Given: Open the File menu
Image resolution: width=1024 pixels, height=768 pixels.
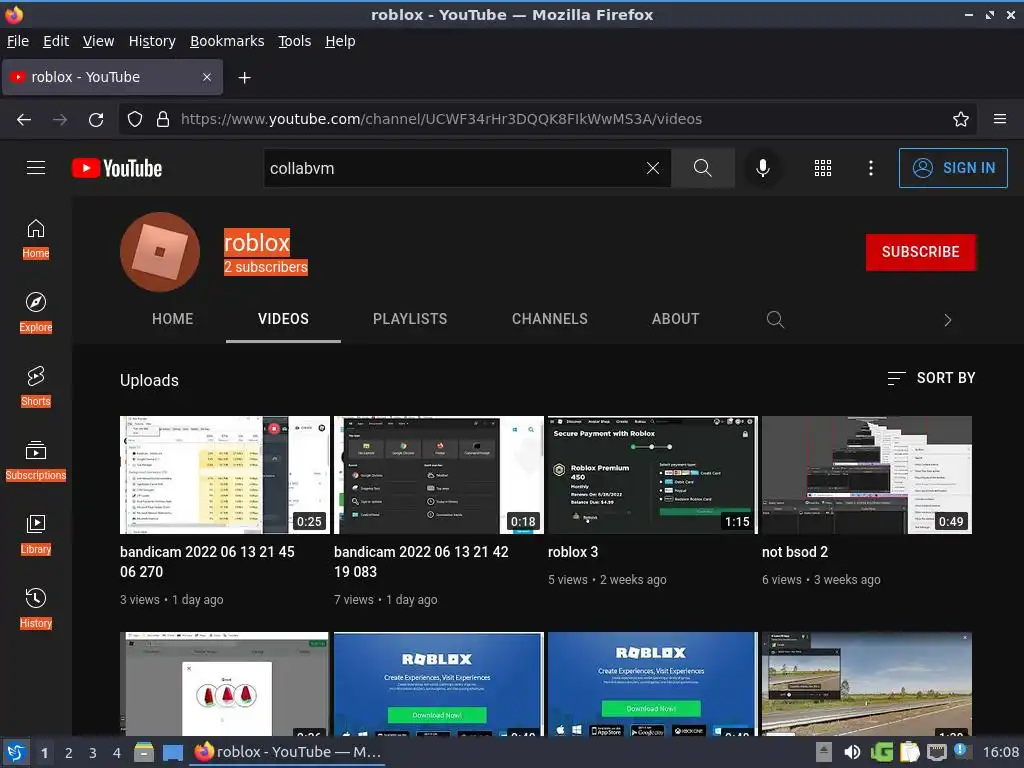Looking at the screenshot, I should (18, 41).
